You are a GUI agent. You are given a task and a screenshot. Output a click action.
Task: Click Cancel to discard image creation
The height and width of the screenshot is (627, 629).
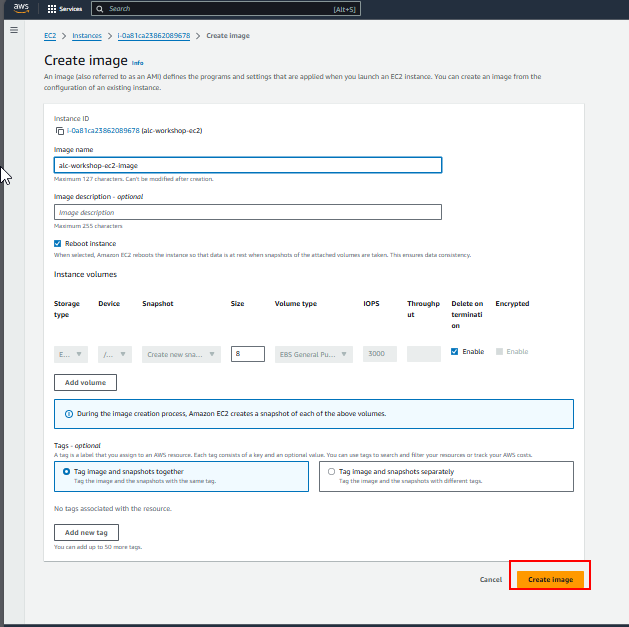(x=490, y=579)
